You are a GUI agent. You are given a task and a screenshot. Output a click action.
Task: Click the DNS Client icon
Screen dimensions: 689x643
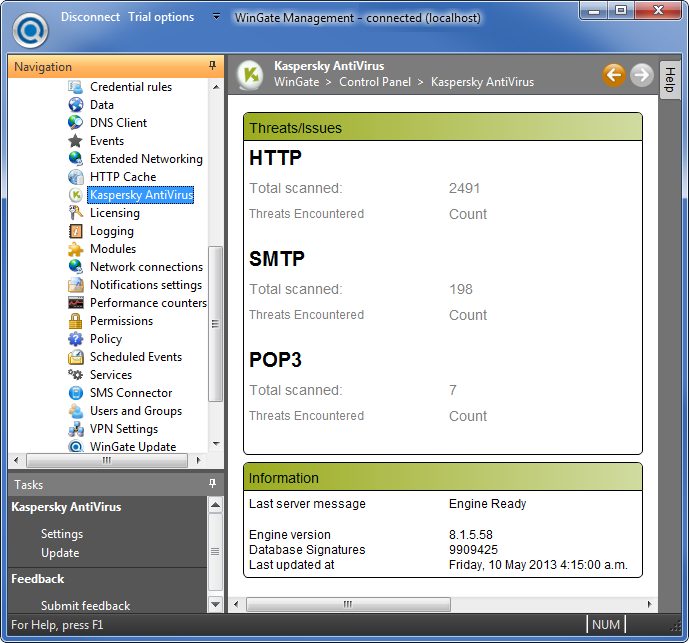click(x=76, y=123)
